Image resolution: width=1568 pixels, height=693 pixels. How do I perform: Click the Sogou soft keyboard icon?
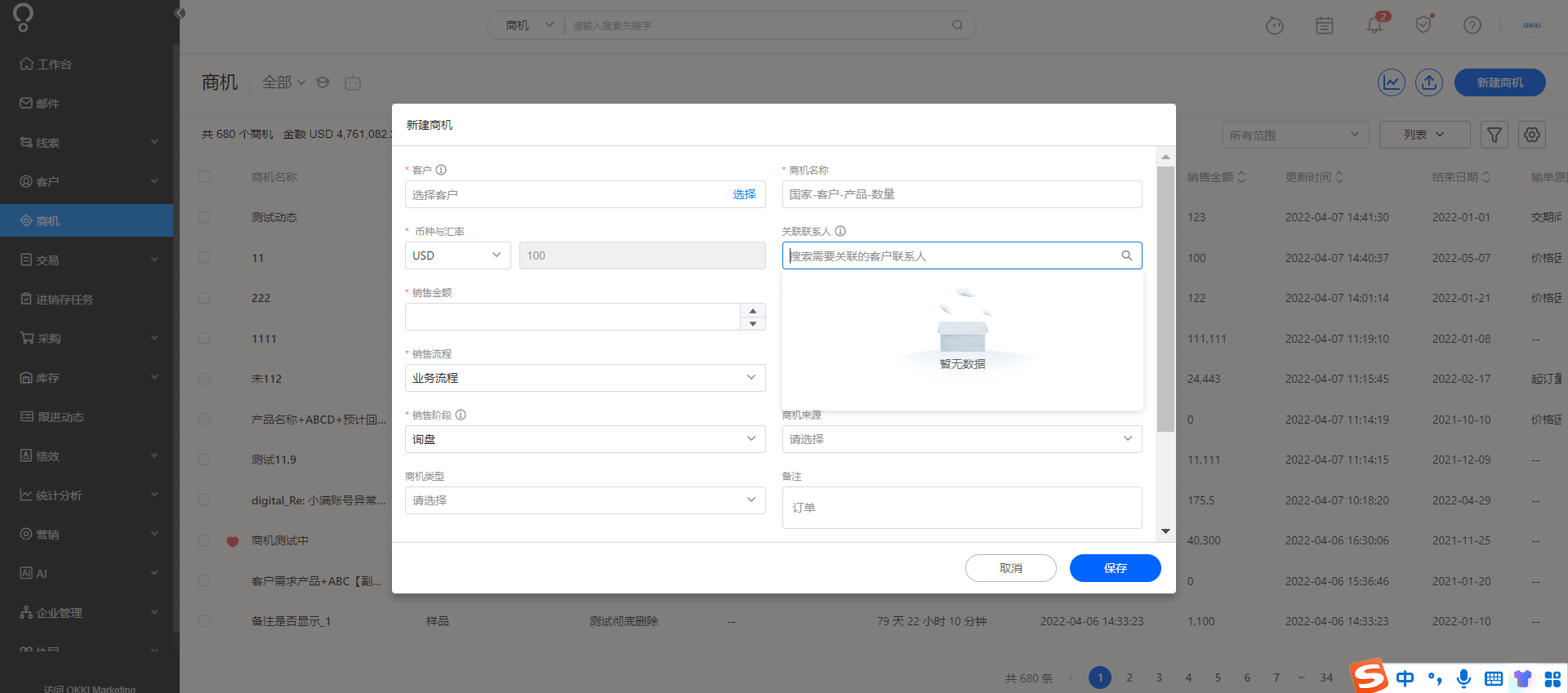click(1494, 678)
